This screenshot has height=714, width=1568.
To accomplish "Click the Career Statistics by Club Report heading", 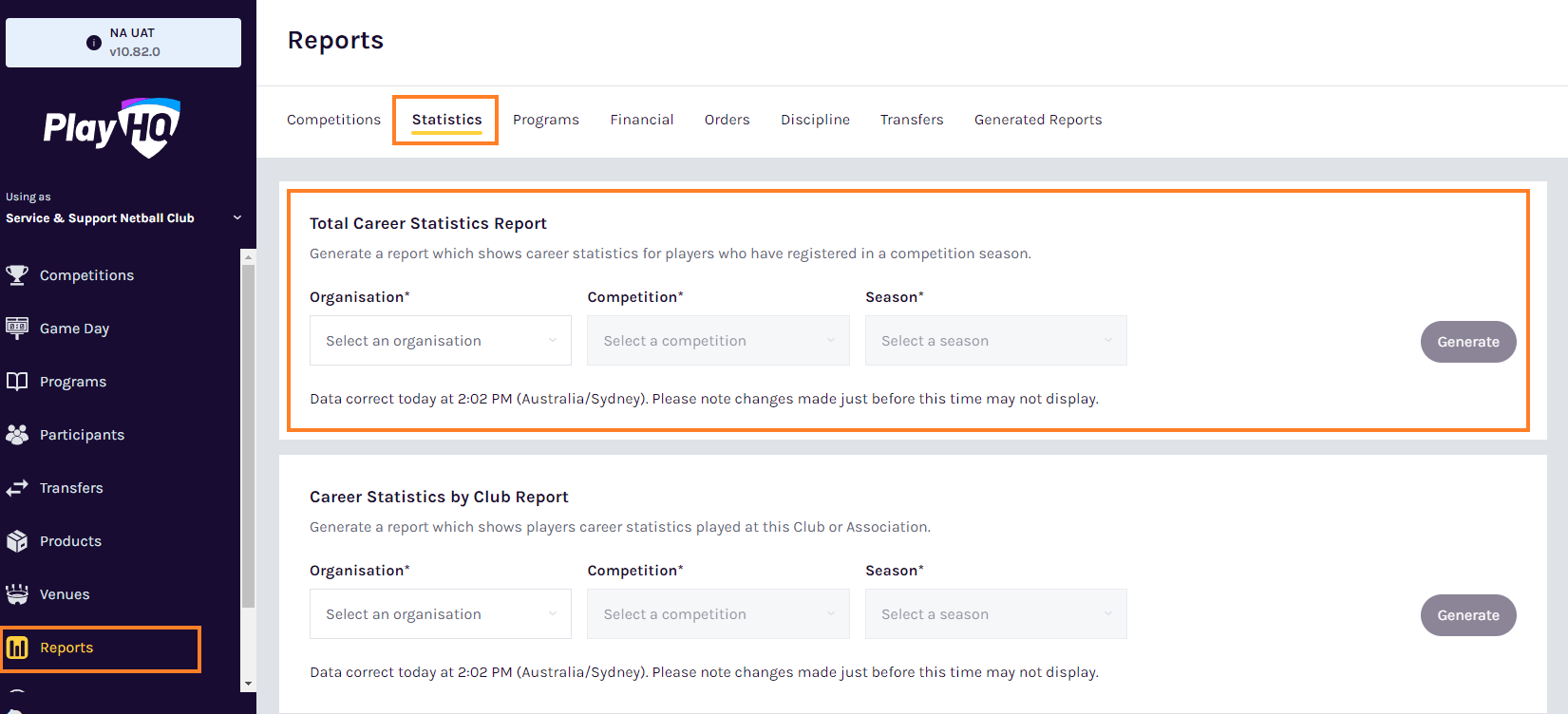I will point(439,497).
